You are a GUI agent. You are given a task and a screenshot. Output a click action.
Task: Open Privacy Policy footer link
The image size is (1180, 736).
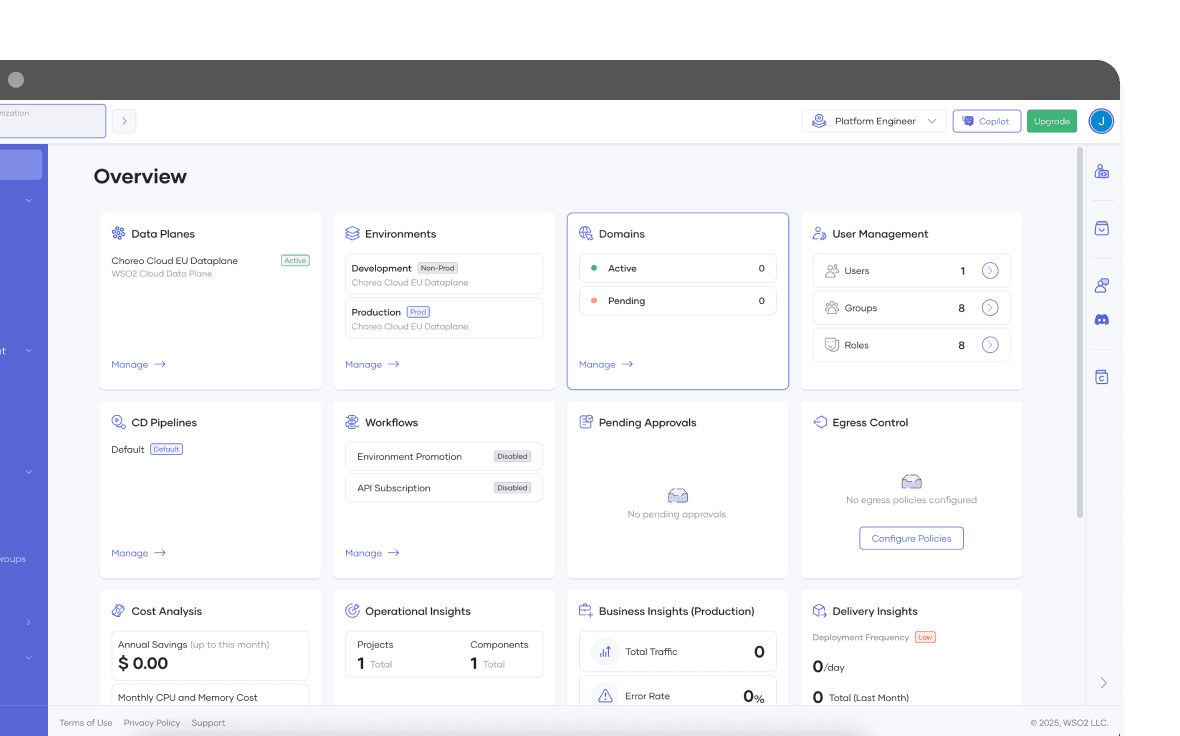coord(152,723)
